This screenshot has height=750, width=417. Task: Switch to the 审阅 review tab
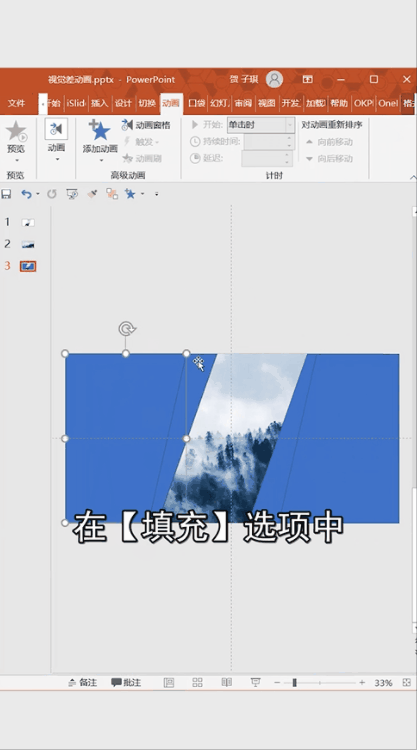click(243, 103)
